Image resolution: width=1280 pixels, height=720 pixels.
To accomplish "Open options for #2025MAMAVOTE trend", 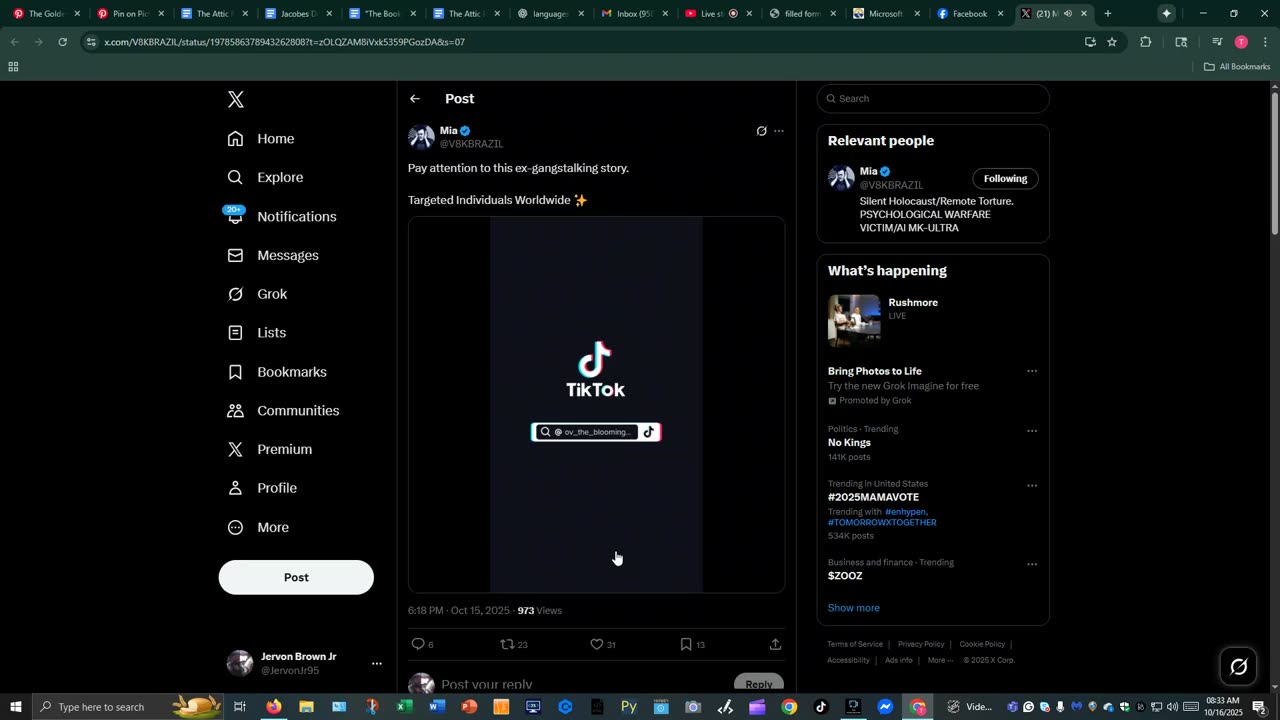I will tap(1032, 486).
